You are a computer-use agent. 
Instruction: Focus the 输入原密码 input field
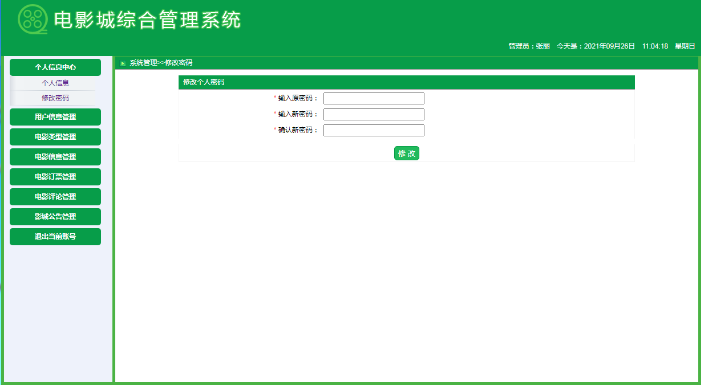tap(374, 98)
